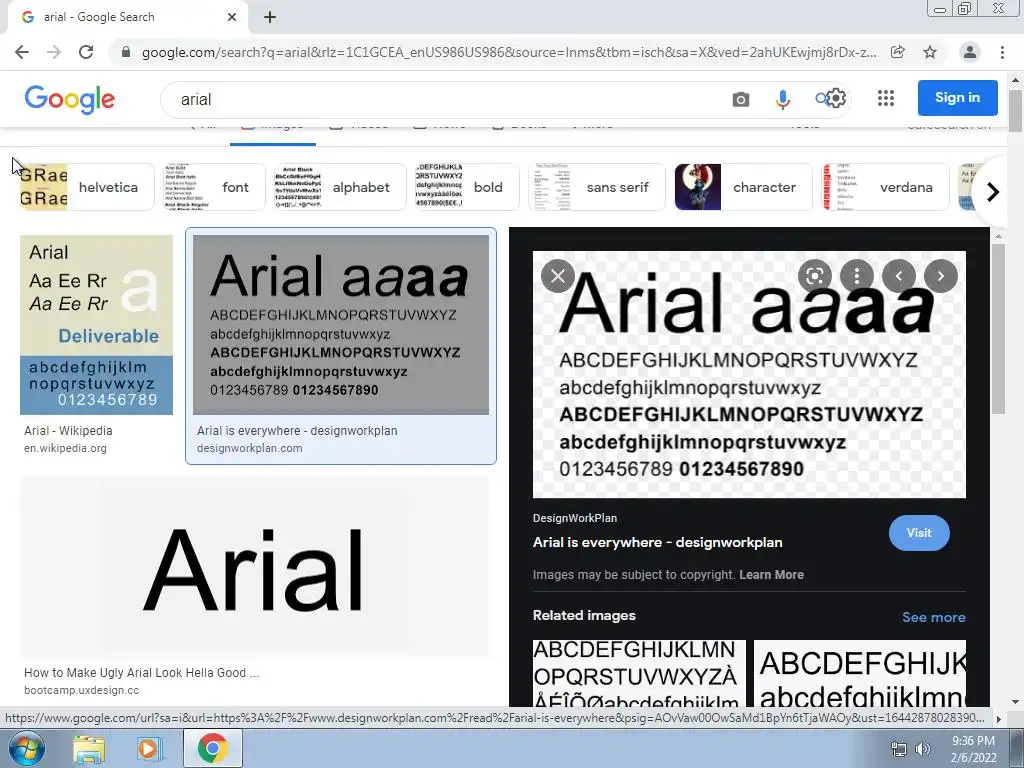Select the helvetica suggestion chip

point(87,187)
